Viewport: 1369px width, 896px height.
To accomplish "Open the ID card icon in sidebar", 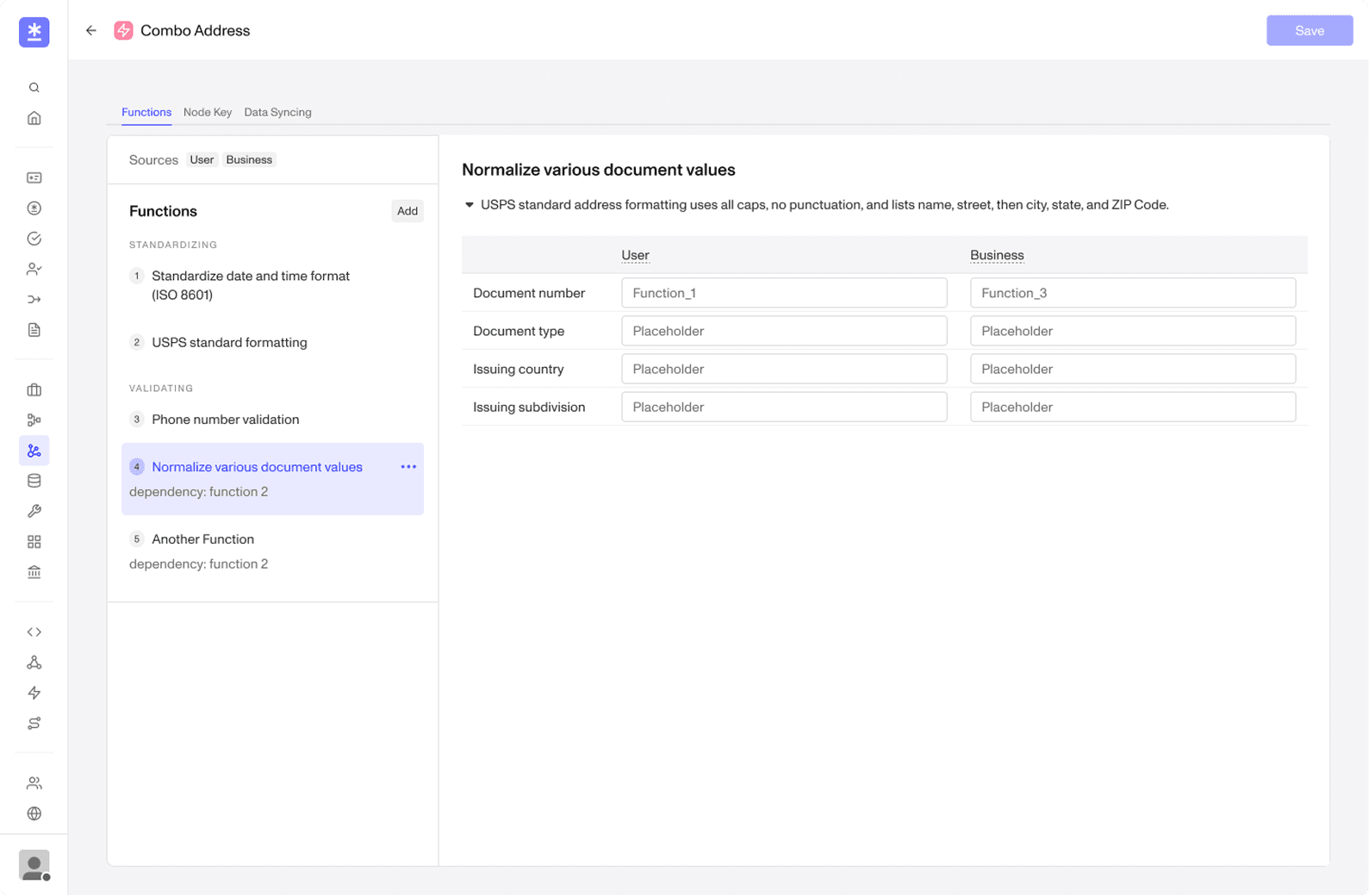I will [x=34, y=177].
